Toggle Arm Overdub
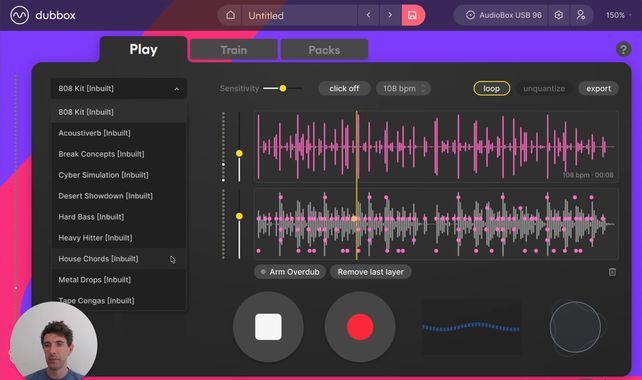This screenshot has height=380, width=642. (290, 272)
